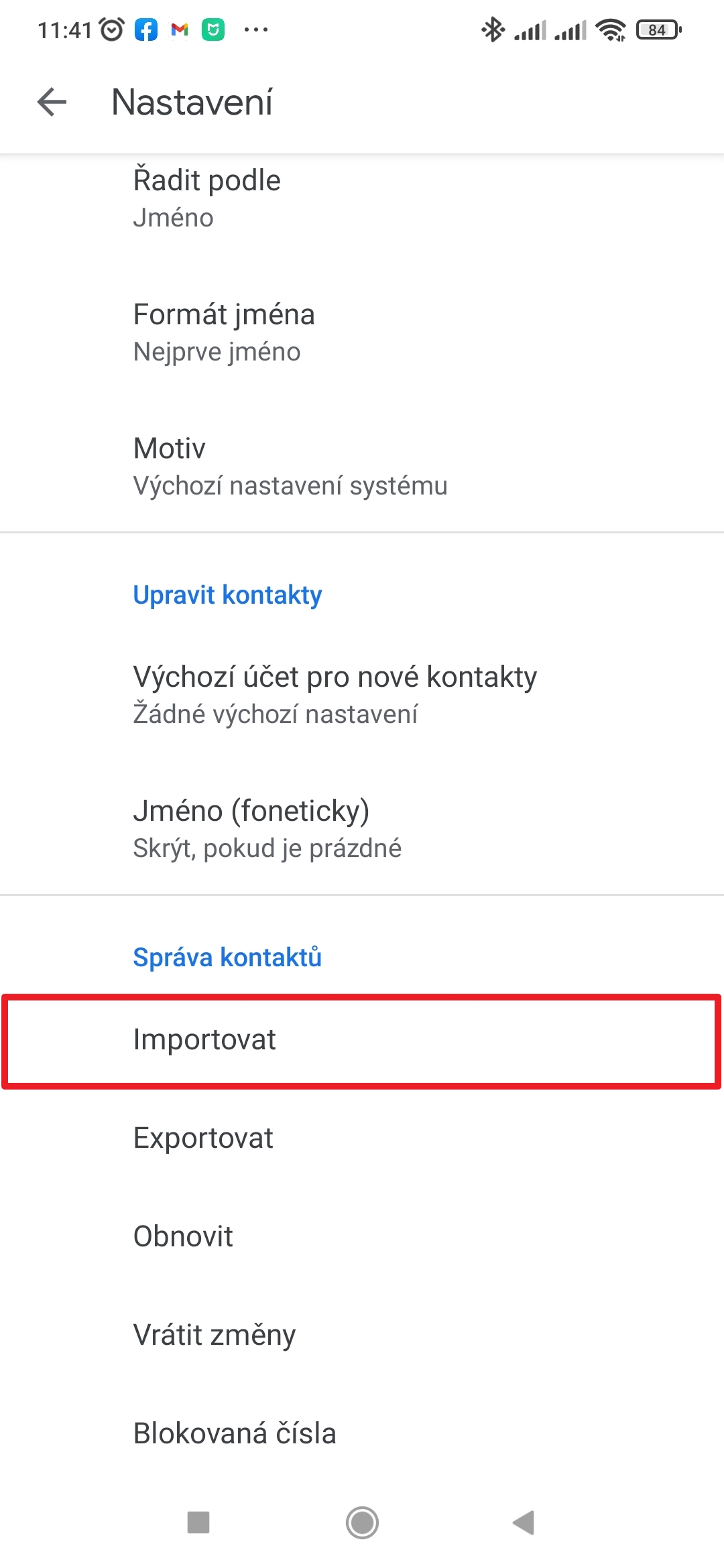Viewport: 724px width, 1568px height.
Task: Tap the Wi-Fi status icon
Action: point(611,29)
